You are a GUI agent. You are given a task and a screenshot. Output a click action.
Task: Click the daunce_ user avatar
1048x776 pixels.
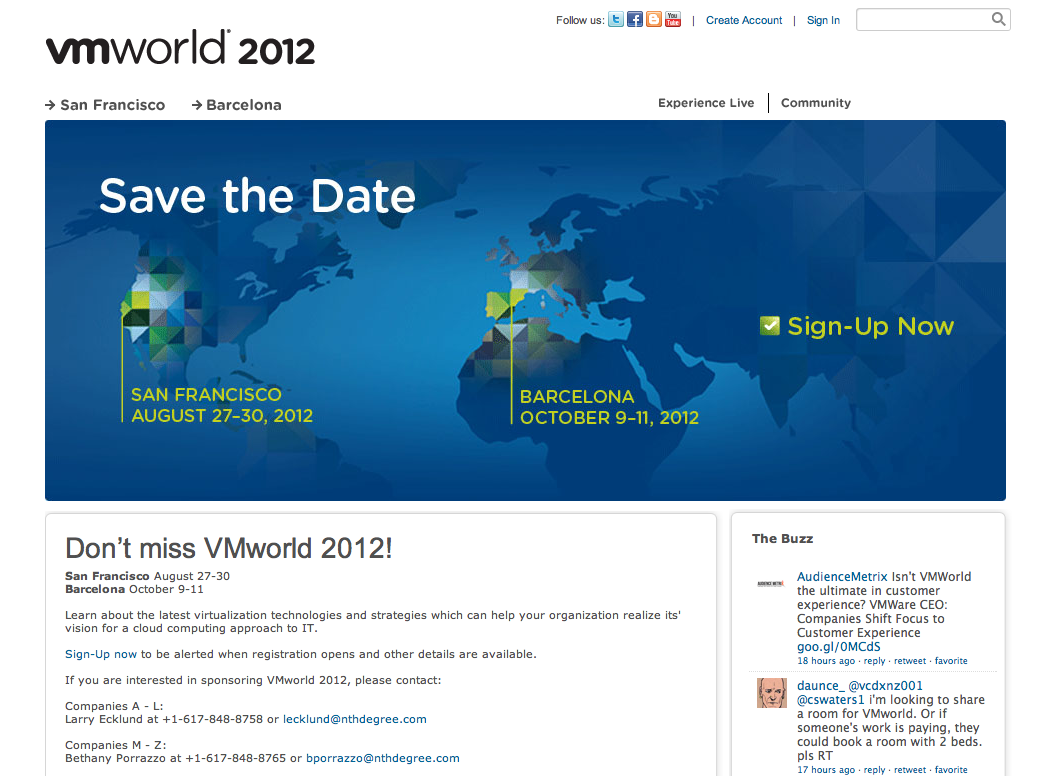(x=771, y=693)
